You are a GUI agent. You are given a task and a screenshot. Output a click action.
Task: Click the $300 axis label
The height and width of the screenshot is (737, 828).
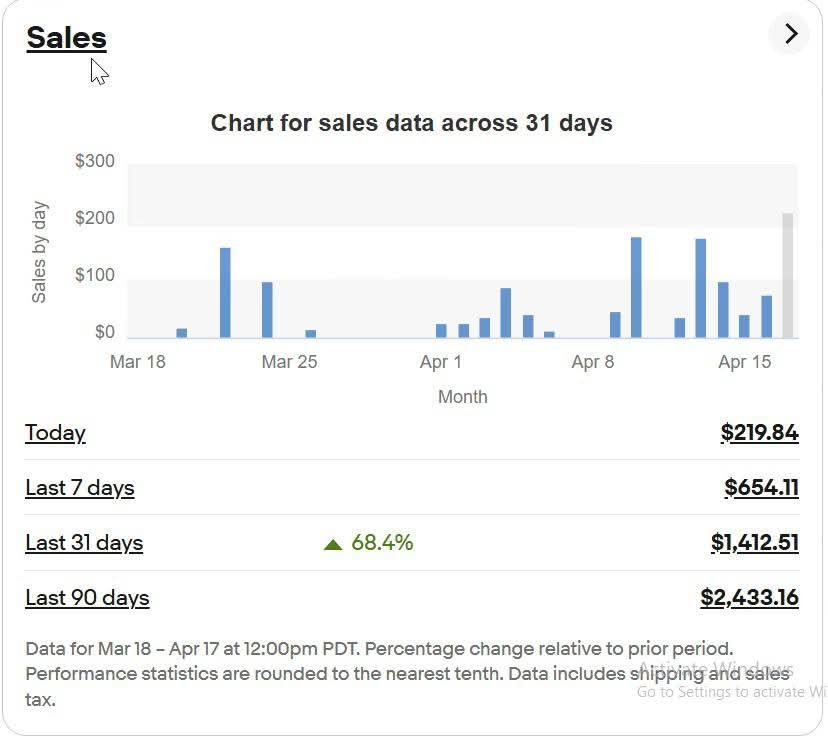[x=95, y=160]
